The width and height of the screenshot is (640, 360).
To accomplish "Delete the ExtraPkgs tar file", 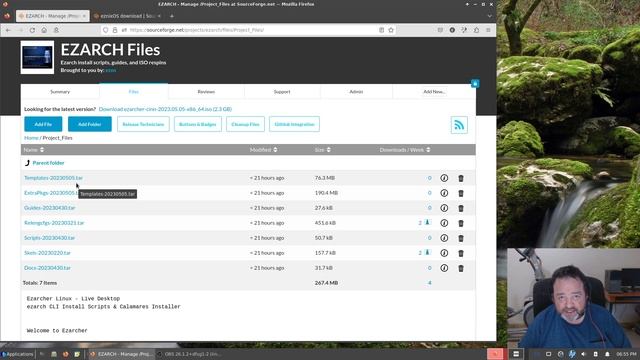I will click(x=461, y=193).
